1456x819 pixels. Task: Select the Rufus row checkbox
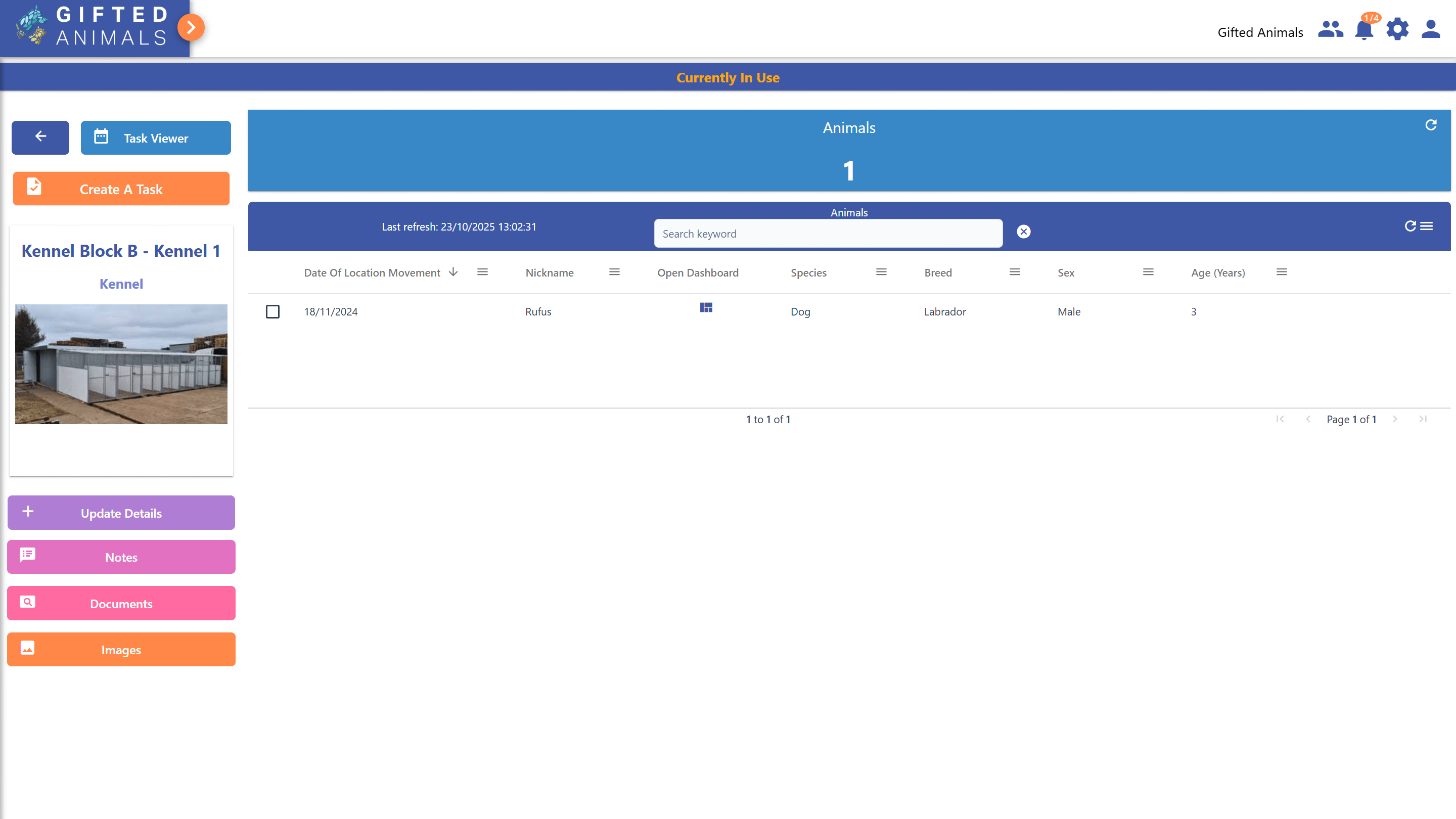click(272, 311)
